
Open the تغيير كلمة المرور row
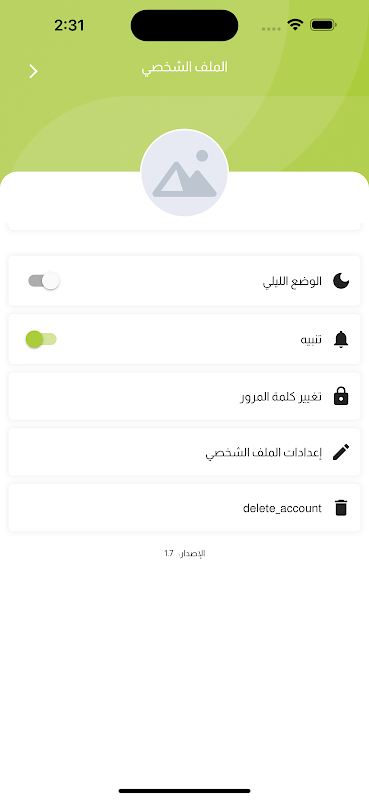pos(184,396)
